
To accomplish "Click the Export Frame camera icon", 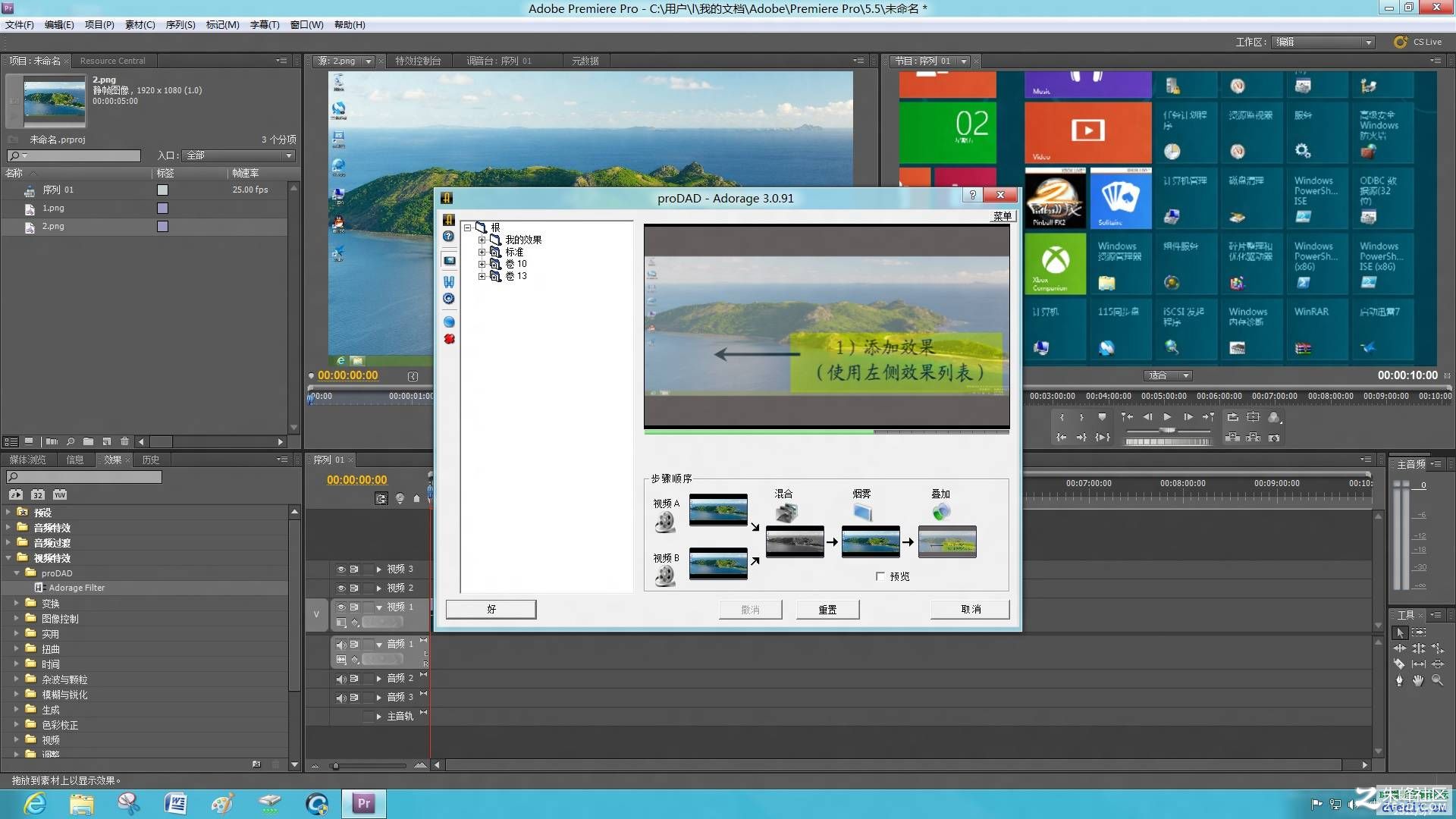I will (1274, 438).
